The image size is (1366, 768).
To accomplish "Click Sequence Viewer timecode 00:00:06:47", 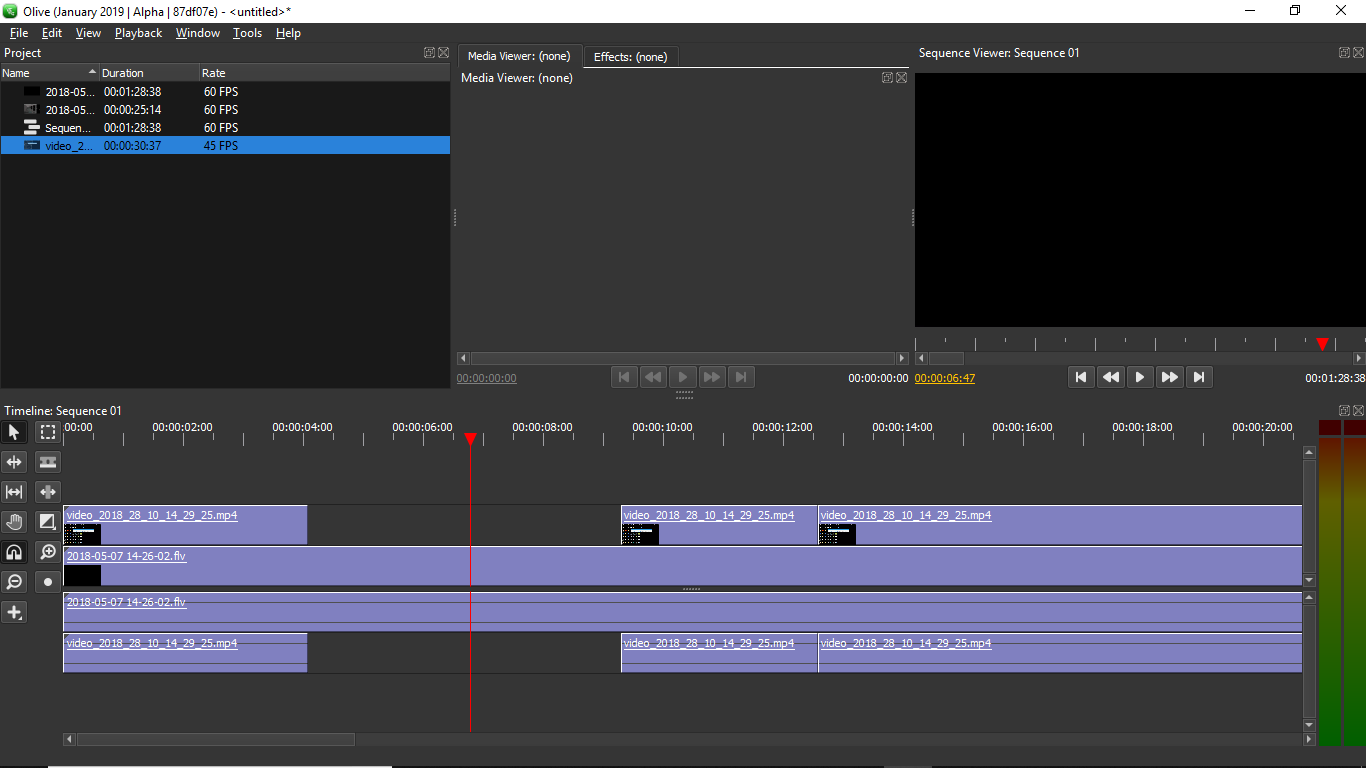I will coord(945,378).
